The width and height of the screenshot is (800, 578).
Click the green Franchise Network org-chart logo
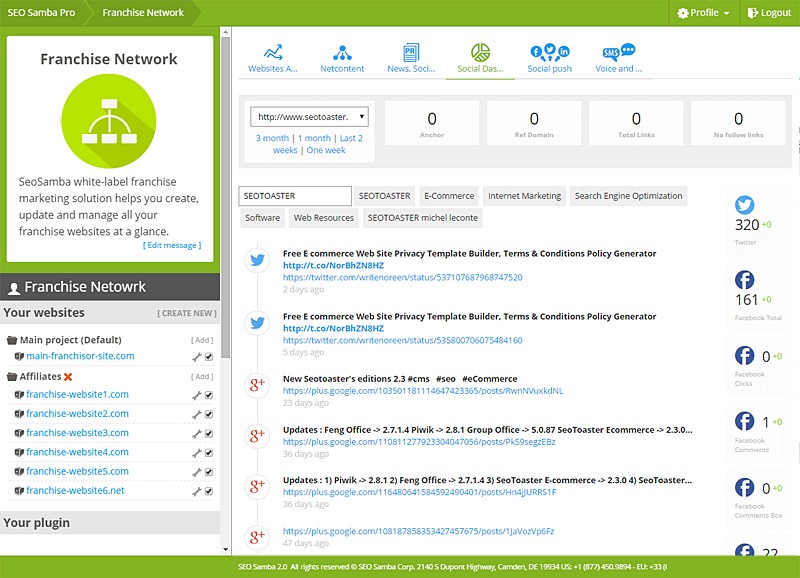[x=109, y=121]
